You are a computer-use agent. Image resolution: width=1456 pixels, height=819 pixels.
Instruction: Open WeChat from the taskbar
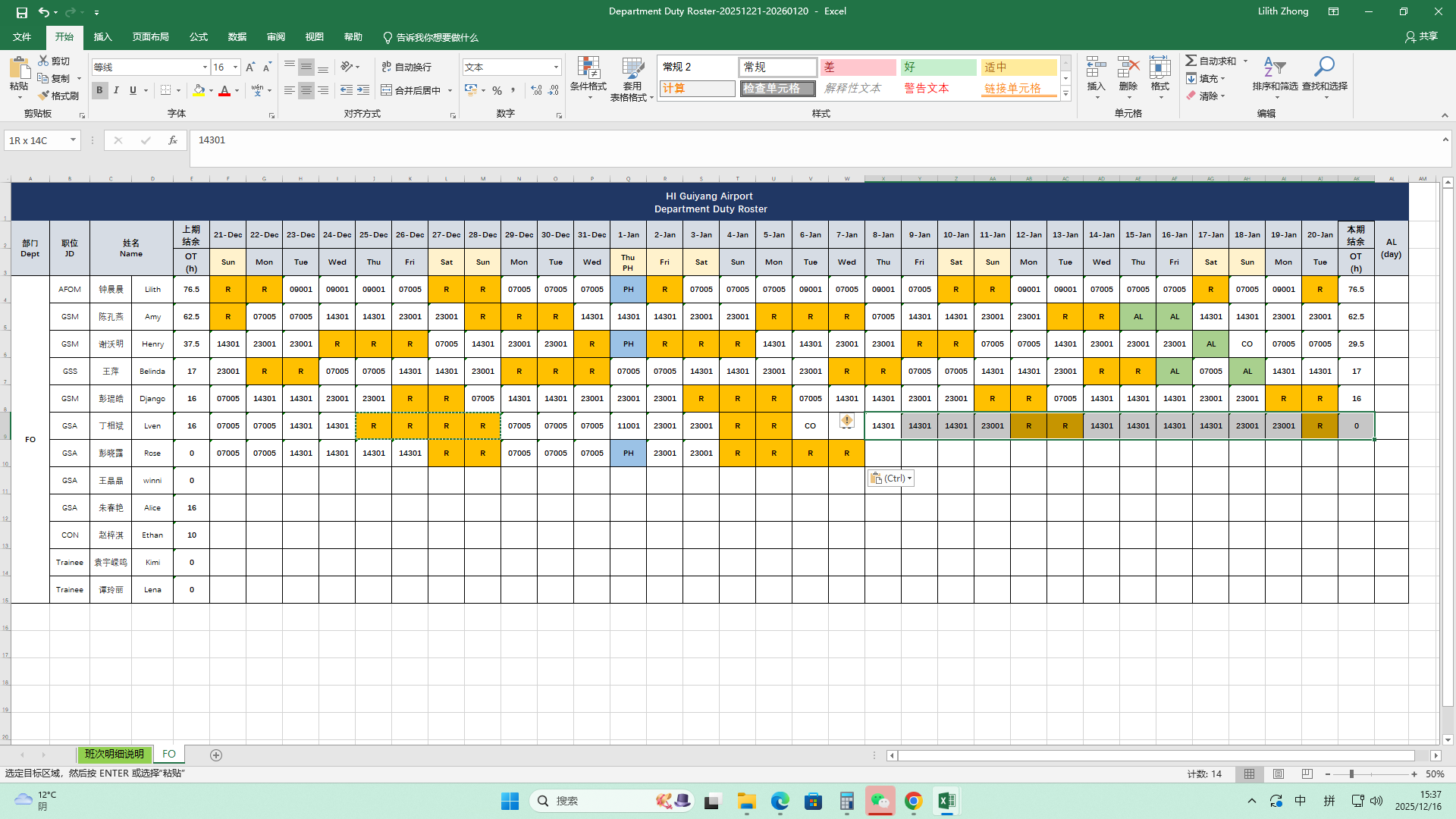(x=880, y=802)
